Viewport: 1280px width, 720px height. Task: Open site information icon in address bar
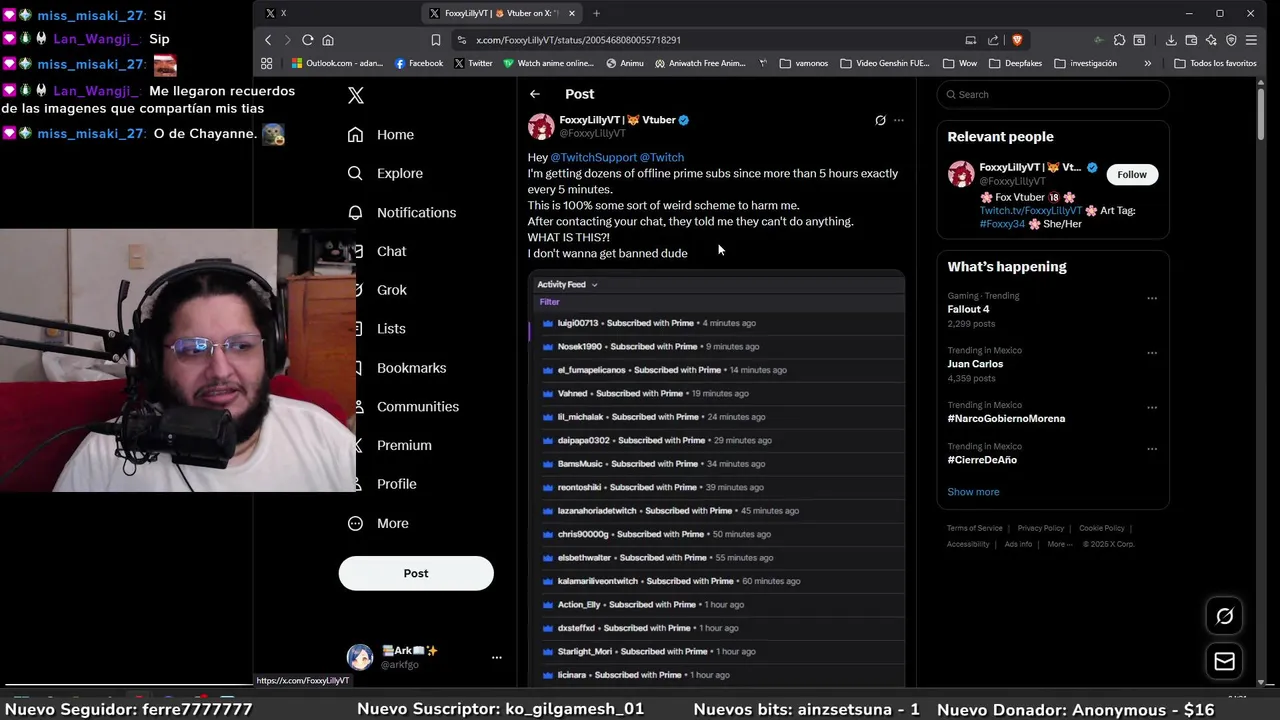click(461, 40)
